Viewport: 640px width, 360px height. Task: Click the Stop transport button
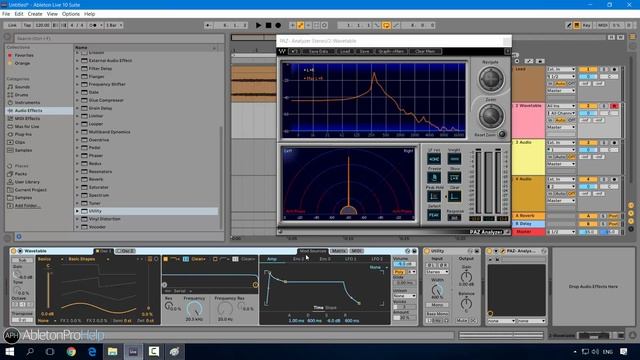point(268,25)
